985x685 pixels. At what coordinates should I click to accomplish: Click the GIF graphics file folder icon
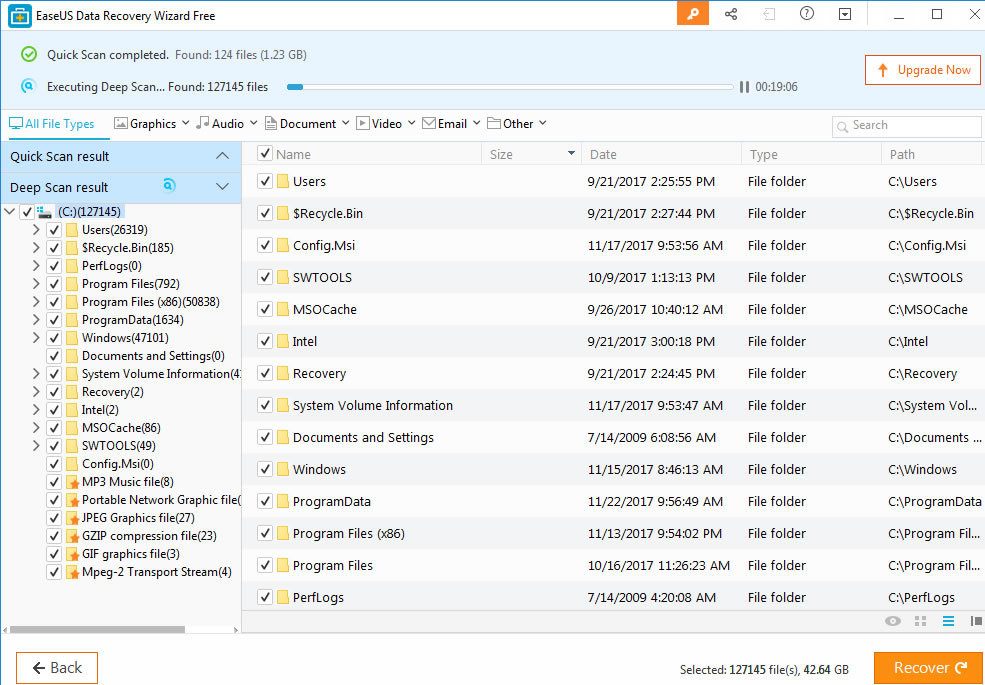72,554
